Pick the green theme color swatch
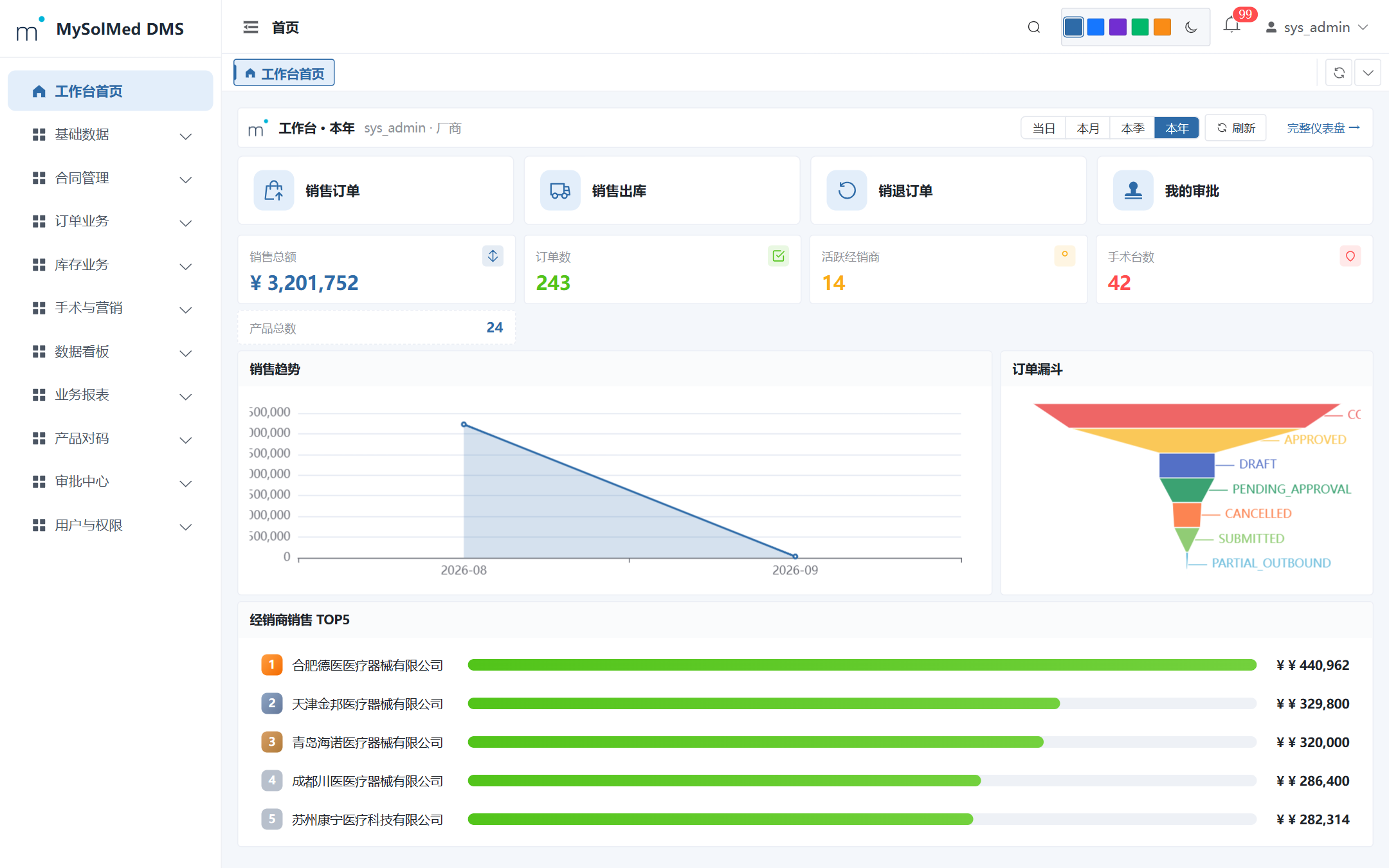The width and height of the screenshot is (1389, 868). click(x=1140, y=27)
